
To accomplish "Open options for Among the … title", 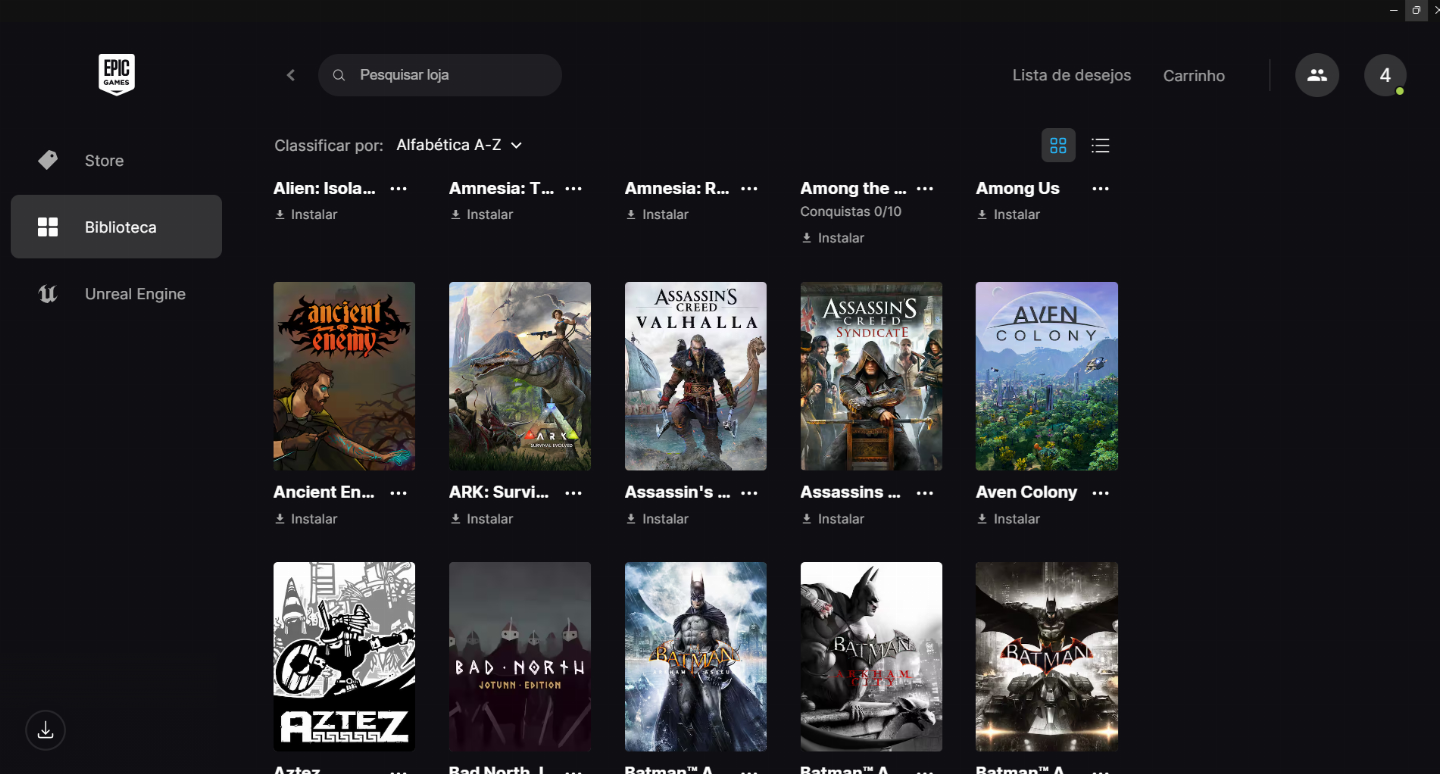I will pos(925,188).
